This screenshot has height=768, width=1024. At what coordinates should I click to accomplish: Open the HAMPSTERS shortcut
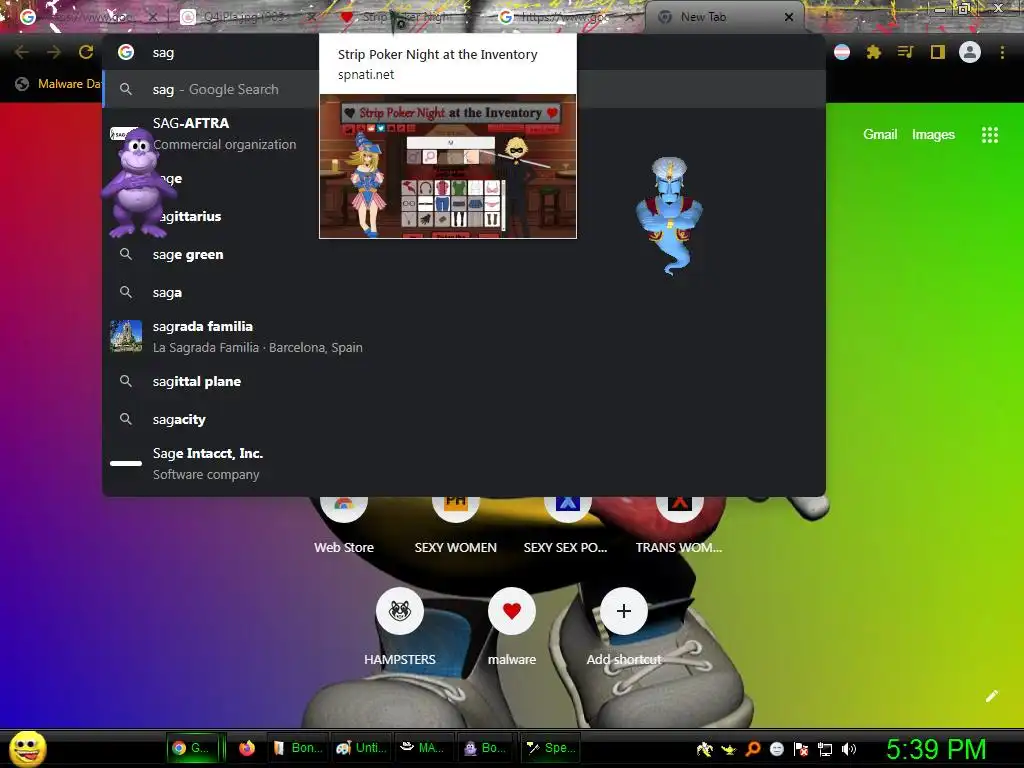[400, 626]
